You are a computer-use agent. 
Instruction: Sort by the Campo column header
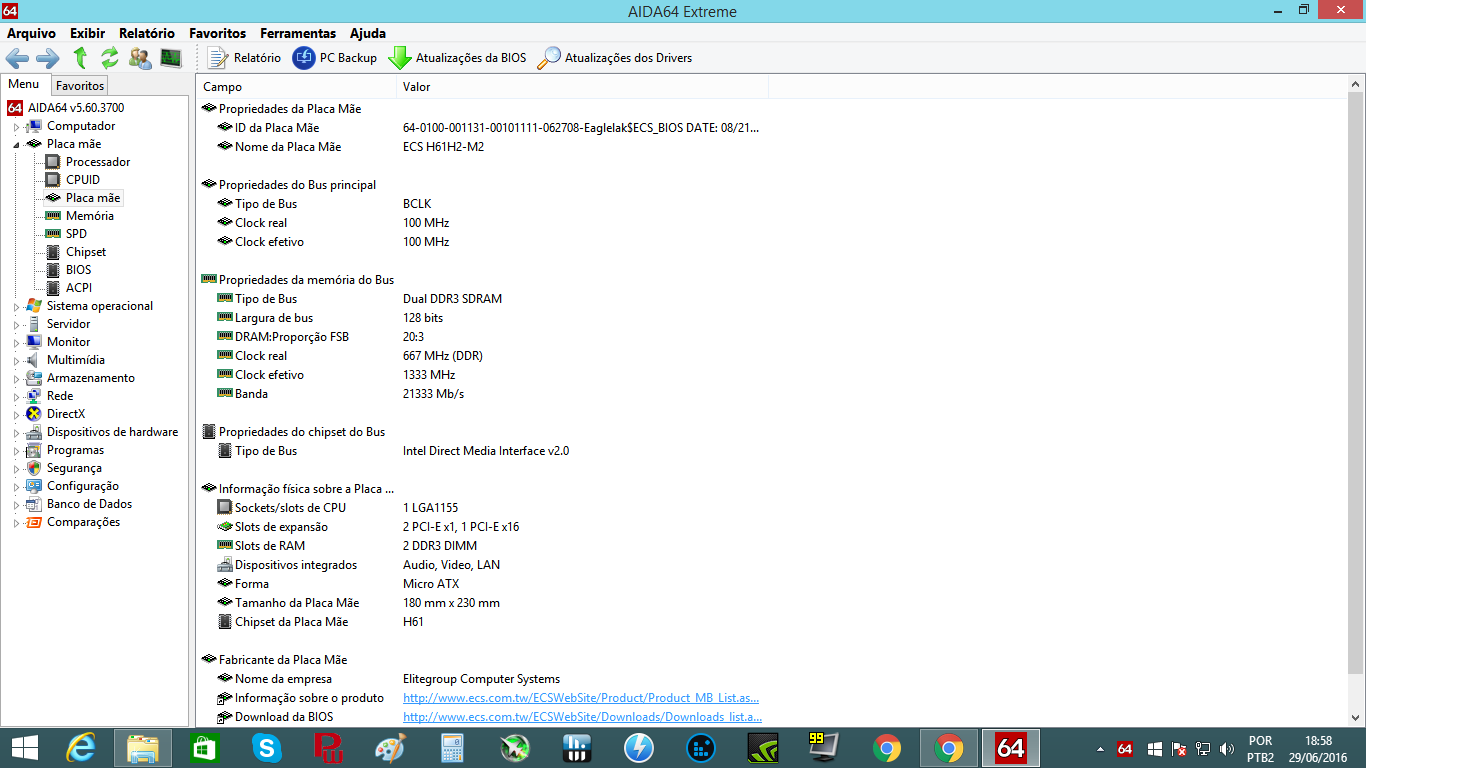(x=296, y=87)
